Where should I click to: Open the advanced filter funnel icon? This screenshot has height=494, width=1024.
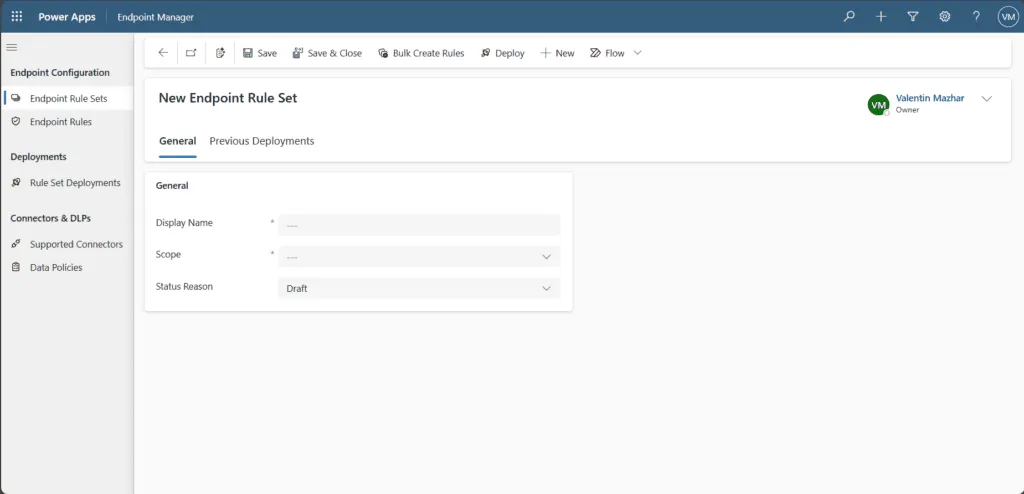[913, 17]
